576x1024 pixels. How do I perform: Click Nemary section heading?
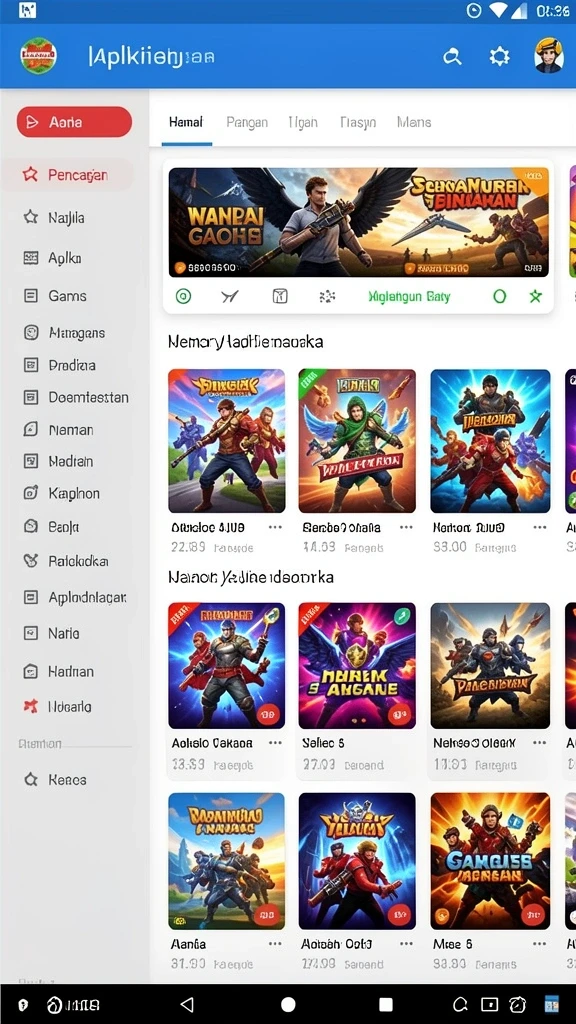point(246,342)
